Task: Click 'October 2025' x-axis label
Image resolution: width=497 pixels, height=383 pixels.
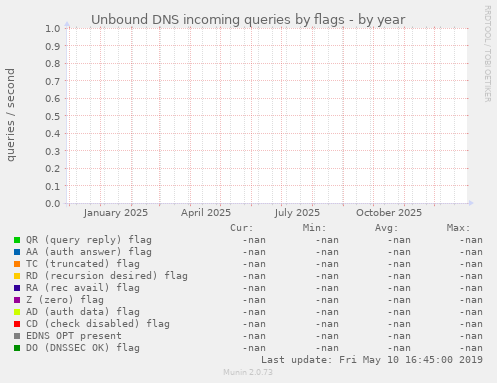Action: [x=389, y=213]
